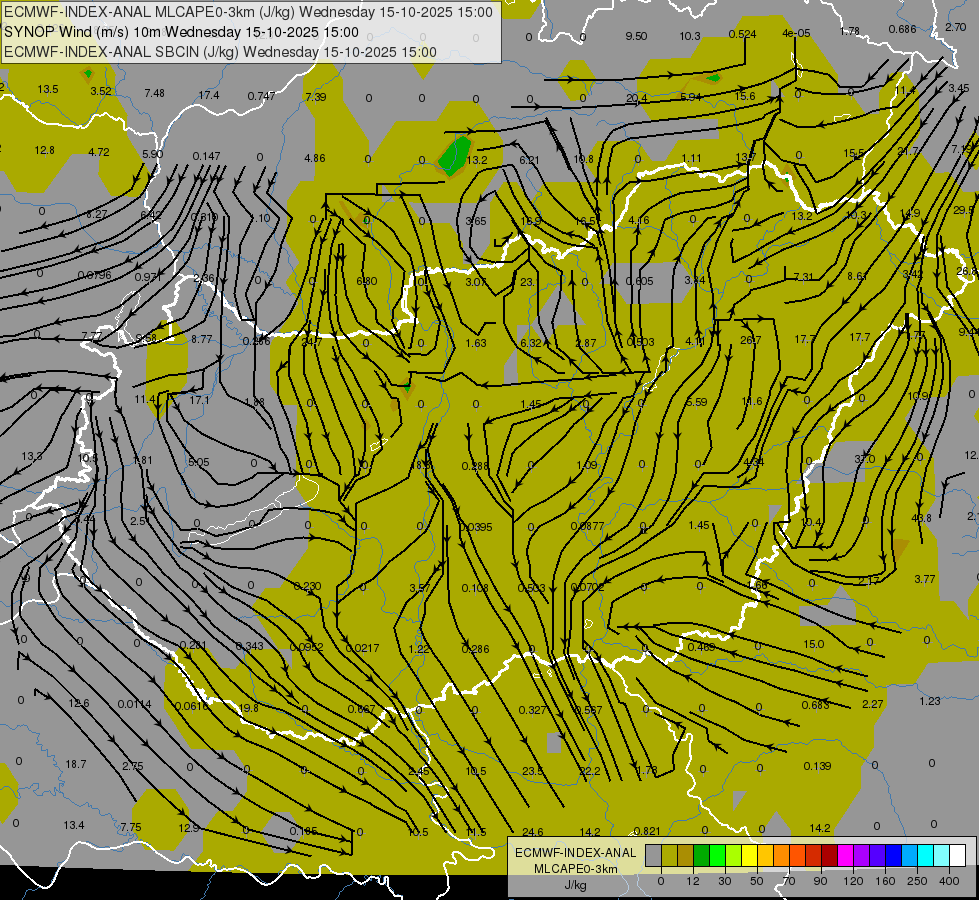Click the map value 12.8

[x=44, y=150]
